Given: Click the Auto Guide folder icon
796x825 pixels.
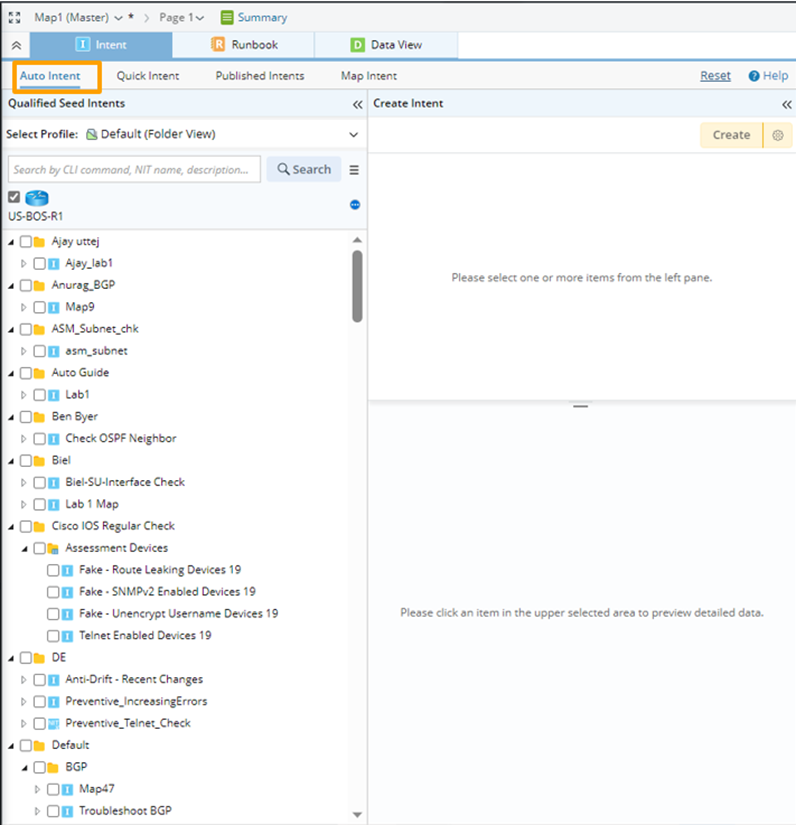Looking at the screenshot, I should coord(39,373).
